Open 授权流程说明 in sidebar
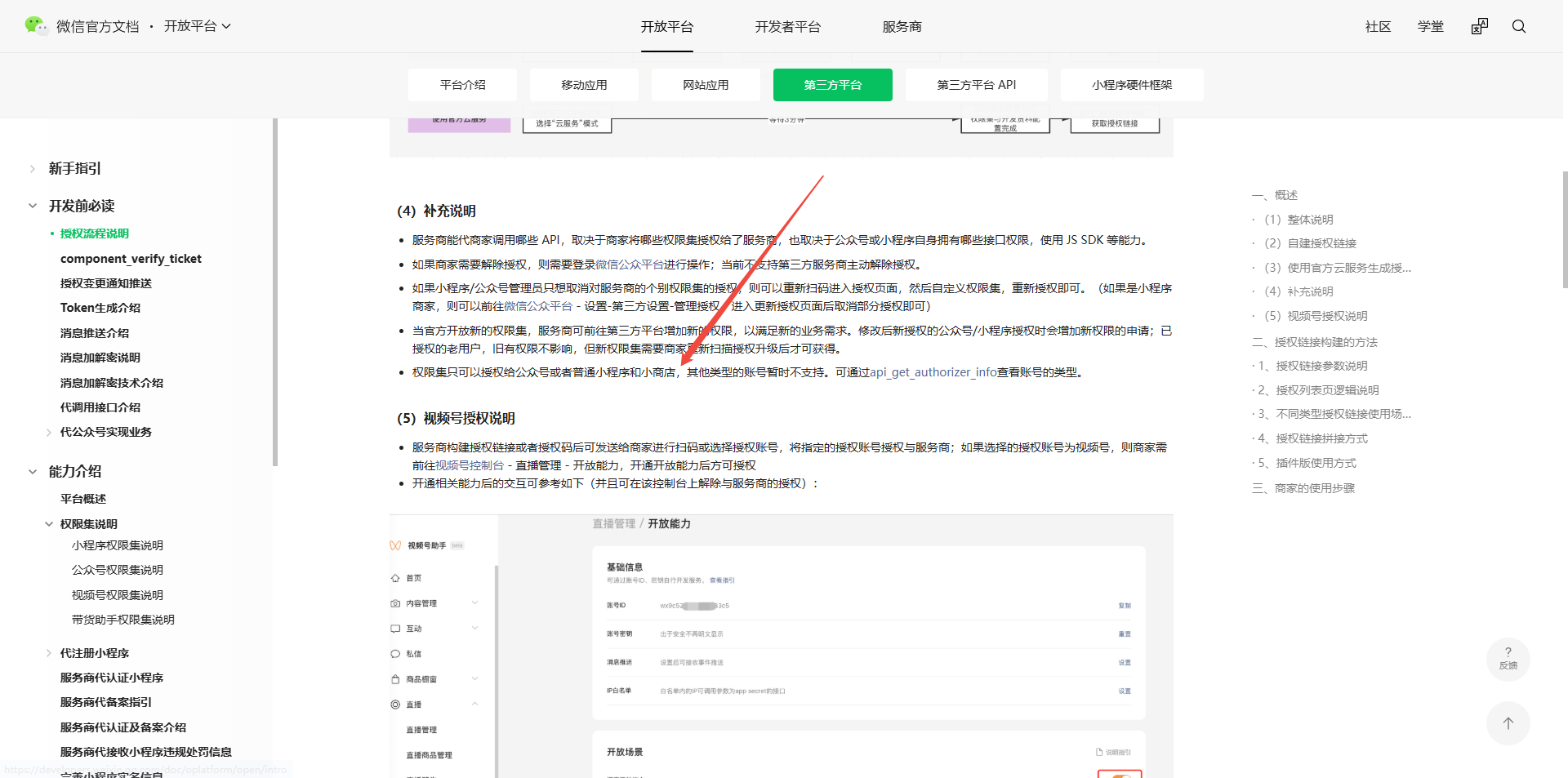This screenshot has width=1568, height=778. [95, 233]
